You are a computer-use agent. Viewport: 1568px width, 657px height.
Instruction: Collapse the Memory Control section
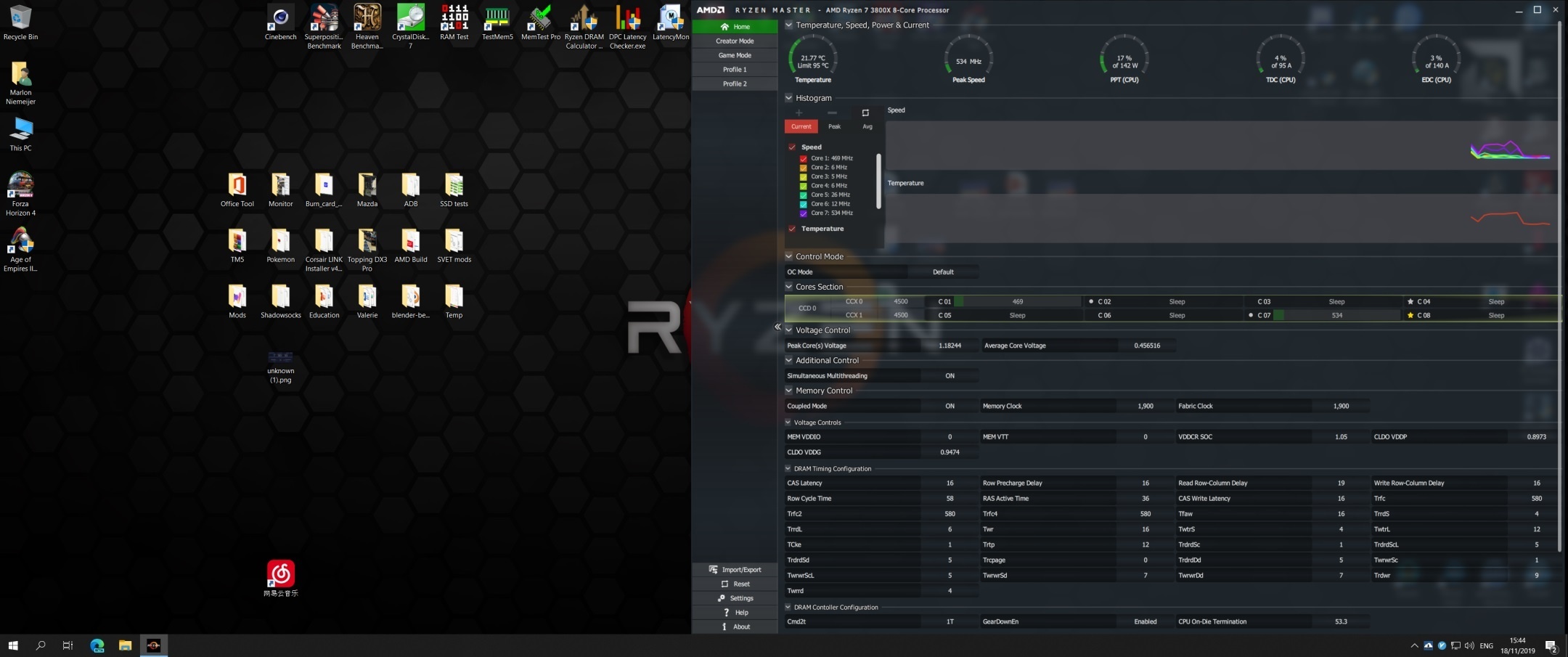tap(789, 391)
